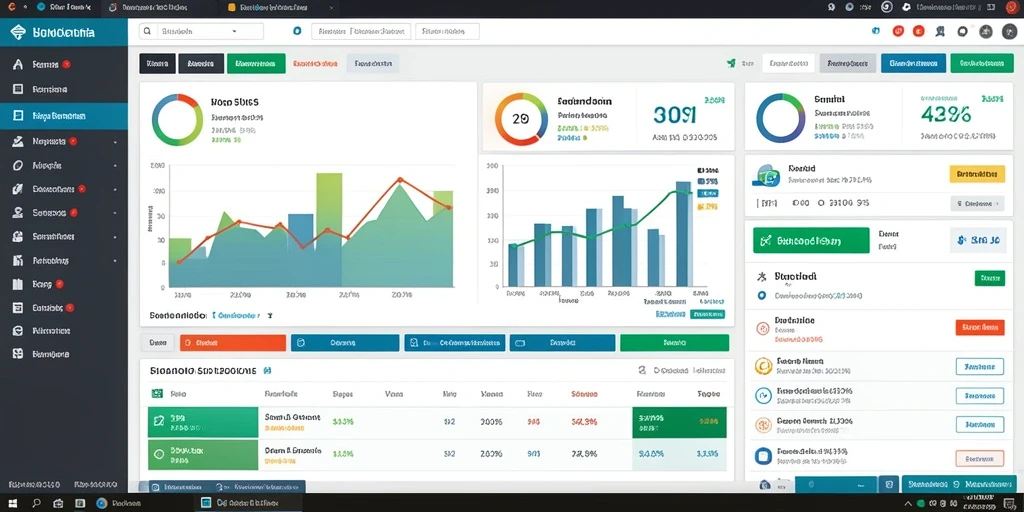Expand the fourth sidebar item using its chevron
The image size is (1024, 512).
point(116,142)
